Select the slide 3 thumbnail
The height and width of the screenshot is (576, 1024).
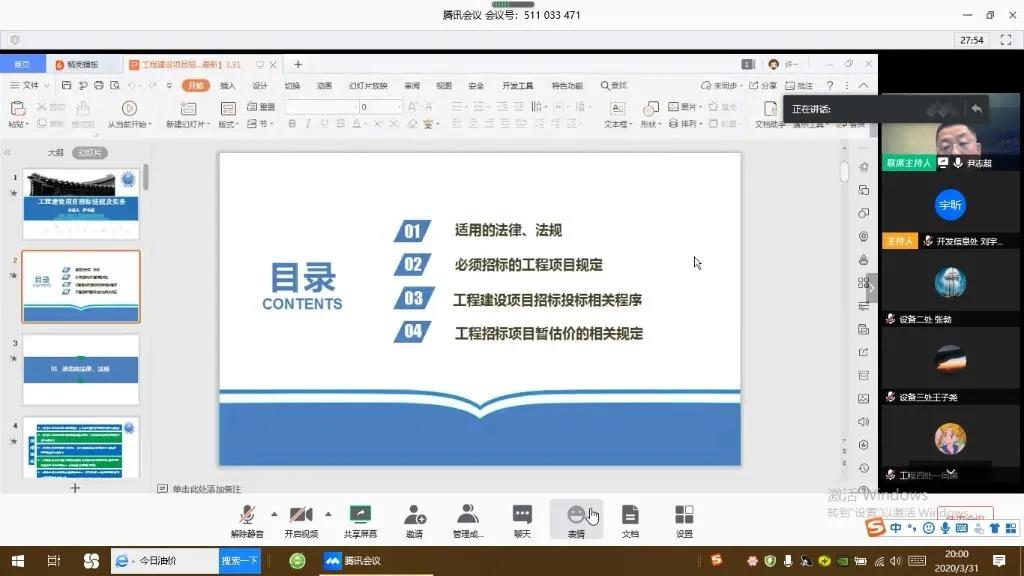point(81,369)
